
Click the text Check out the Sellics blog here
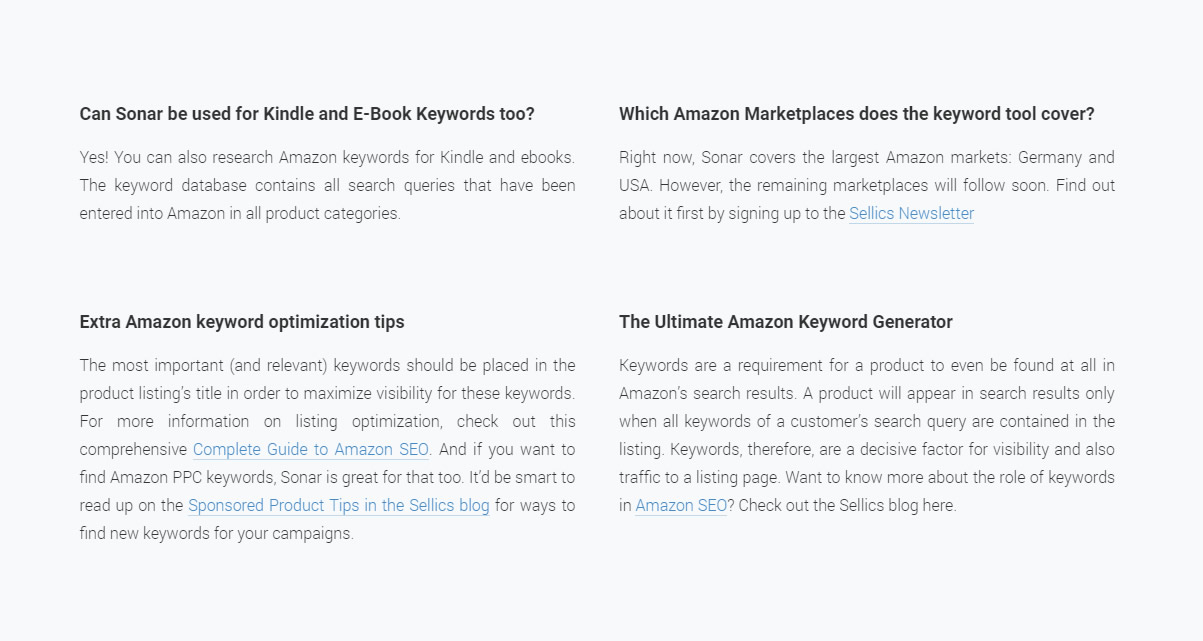click(847, 505)
